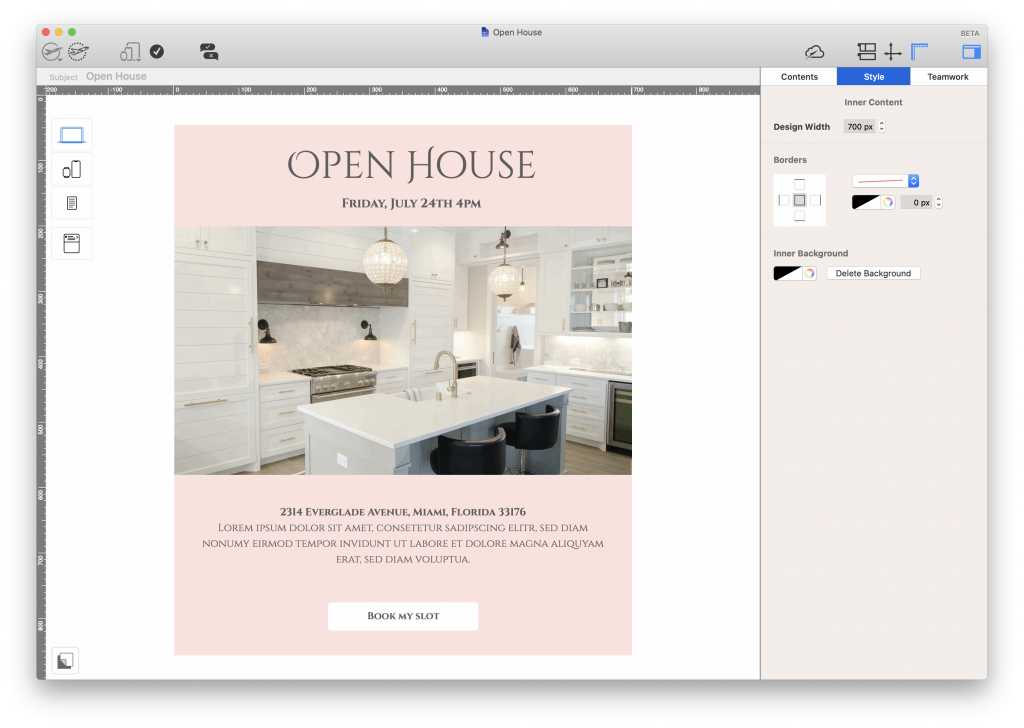Click the crosshair guides toolbar icon
This screenshot has width=1024, height=728.
pyautogui.click(x=893, y=52)
